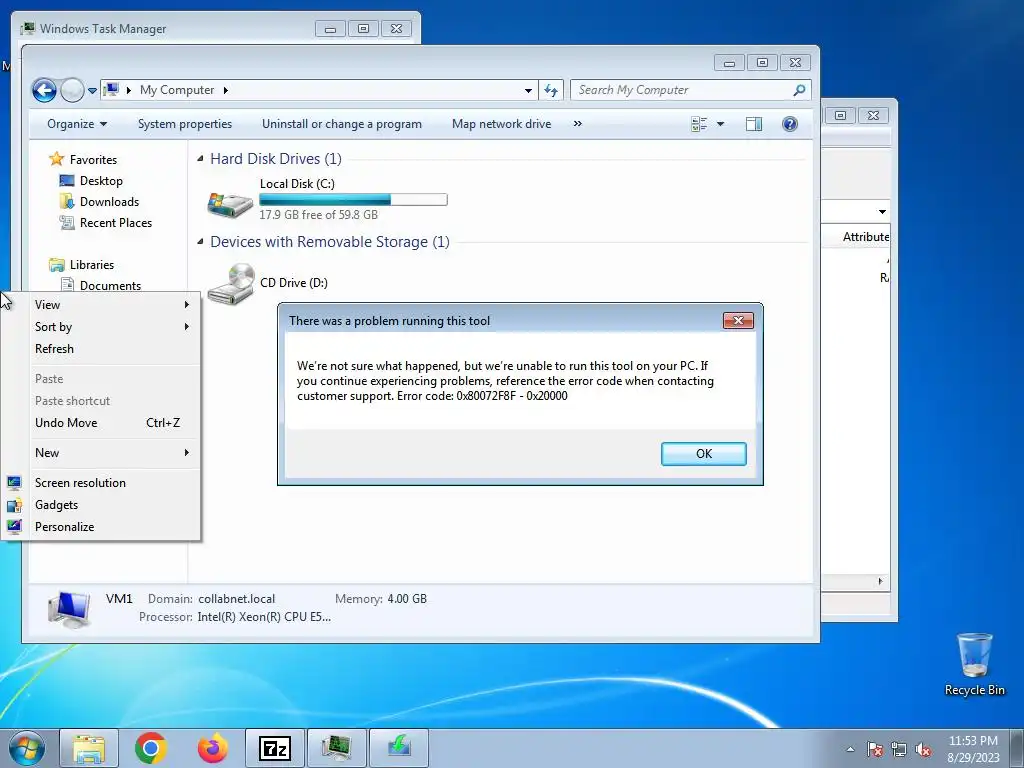
Task: Click chevron after My Computer in breadcrumb
Action: [x=225, y=90]
